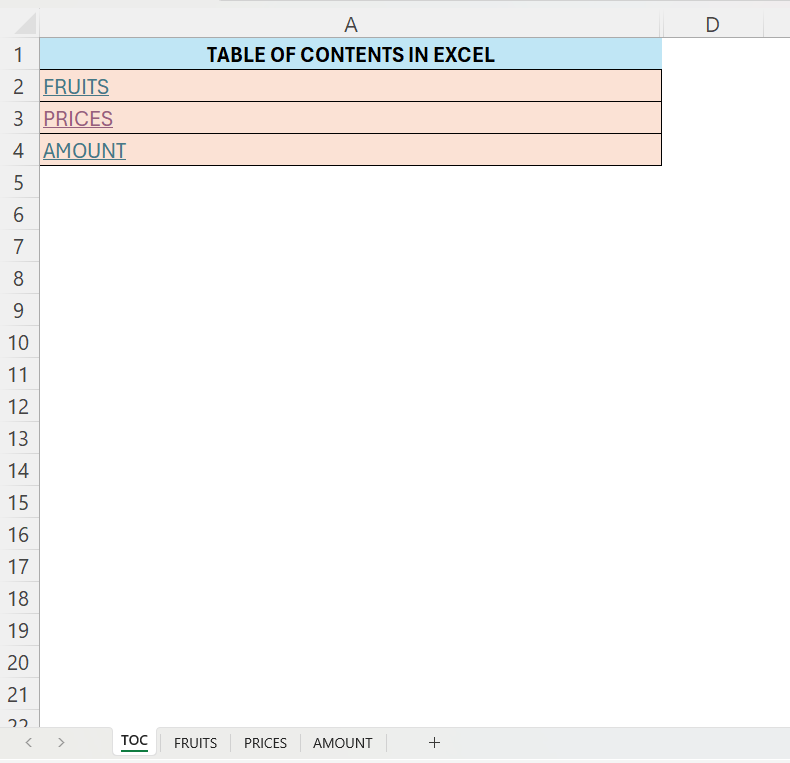Screen dimensions: 790x763
Task: Switch to the FRUITS sheet tab
Action: 195,743
